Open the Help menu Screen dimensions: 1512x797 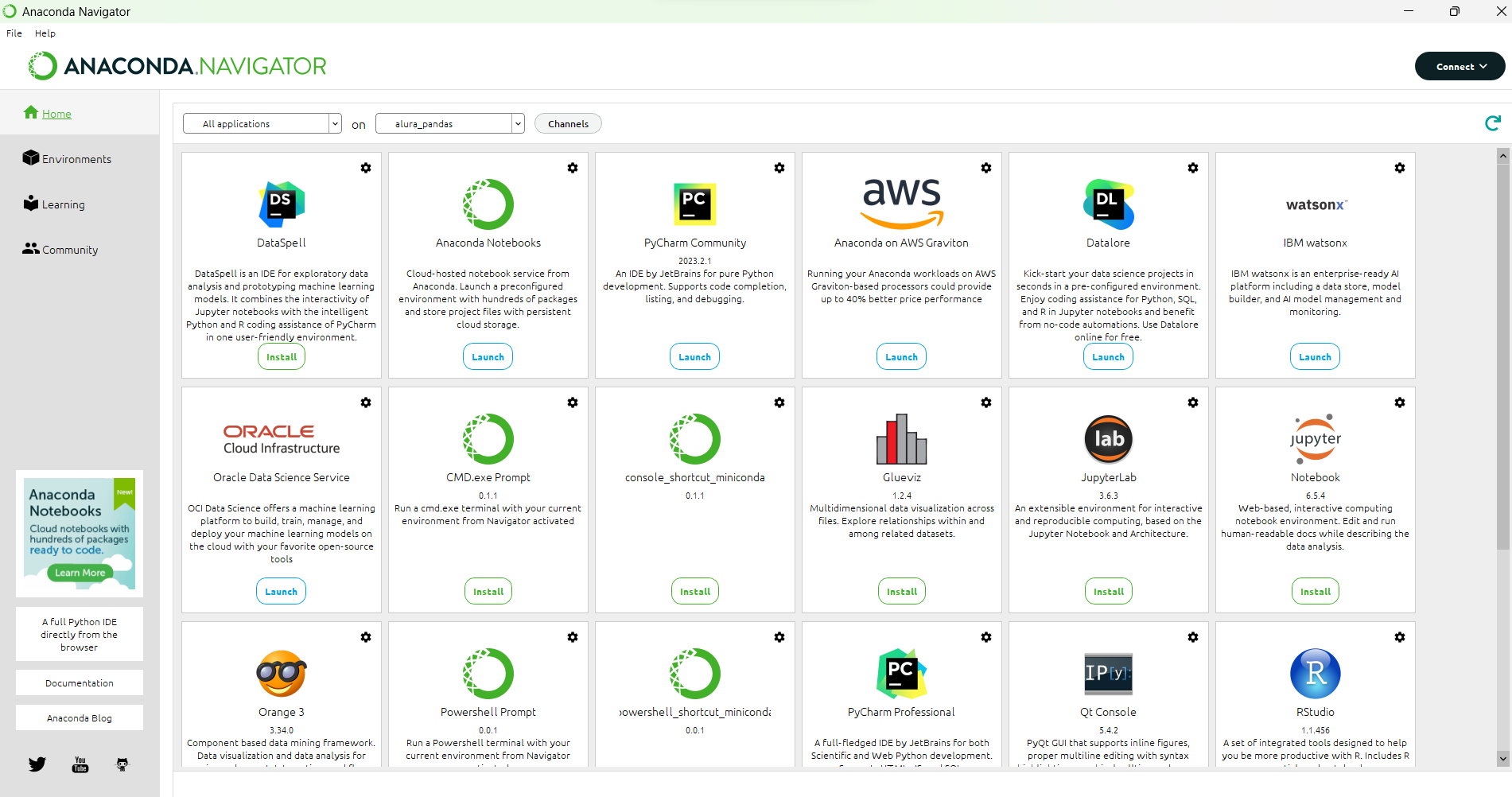coord(45,33)
